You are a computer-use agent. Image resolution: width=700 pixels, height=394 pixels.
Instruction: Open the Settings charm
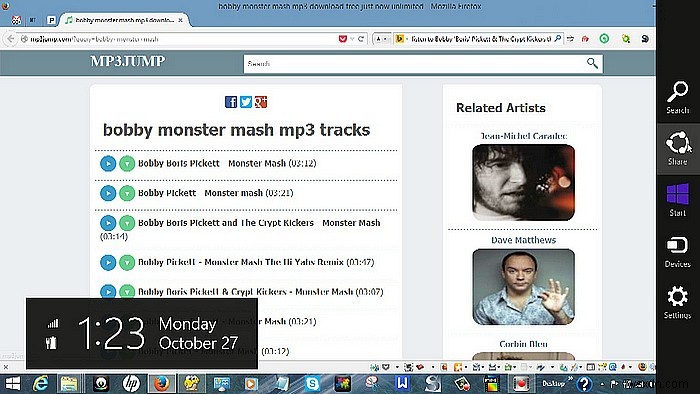(677, 302)
